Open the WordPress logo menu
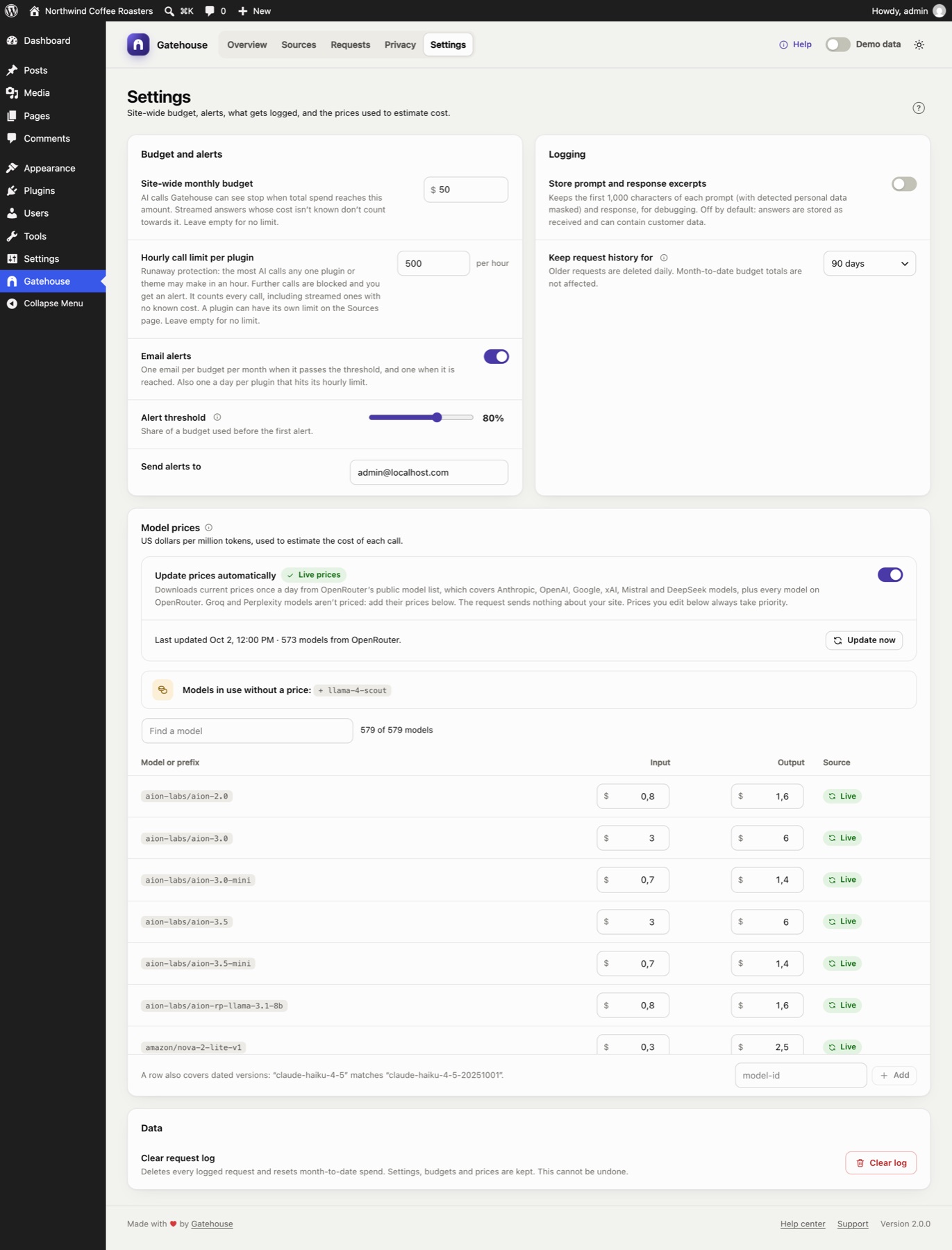This screenshot has width=952, height=1250. tap(11, 10)
